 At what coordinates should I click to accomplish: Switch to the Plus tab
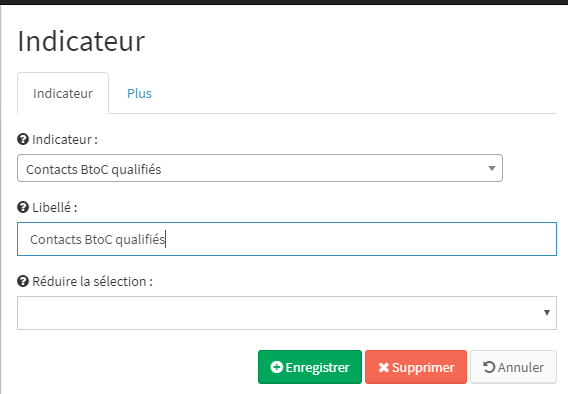point(139,93)
